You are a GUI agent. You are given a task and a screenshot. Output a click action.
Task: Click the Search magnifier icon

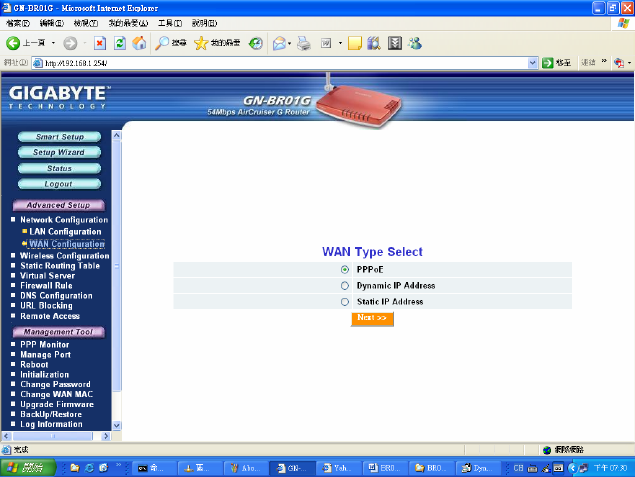[162, 43]
